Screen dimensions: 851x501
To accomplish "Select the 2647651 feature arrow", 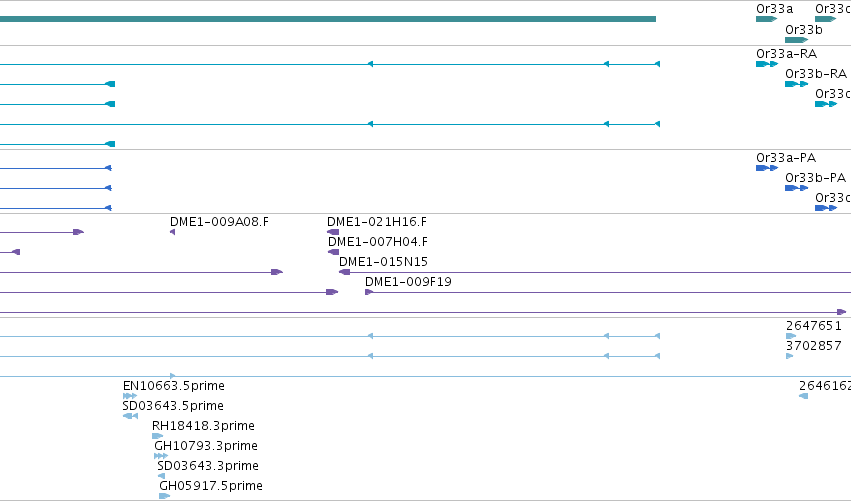I will pyautogui.click(x=791, y=336).
